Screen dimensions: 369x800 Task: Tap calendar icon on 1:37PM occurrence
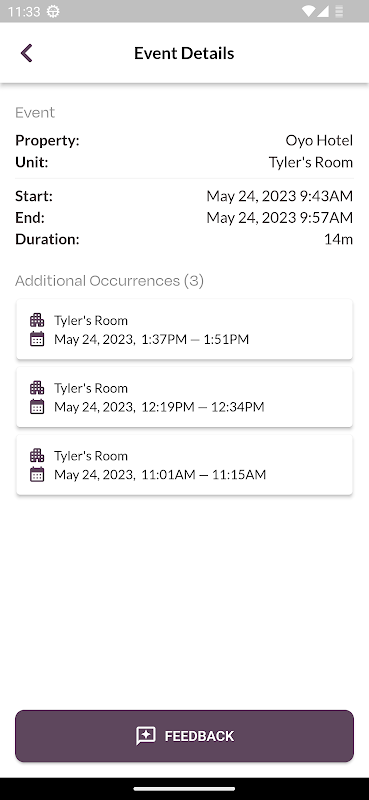(x=37, y=339)
